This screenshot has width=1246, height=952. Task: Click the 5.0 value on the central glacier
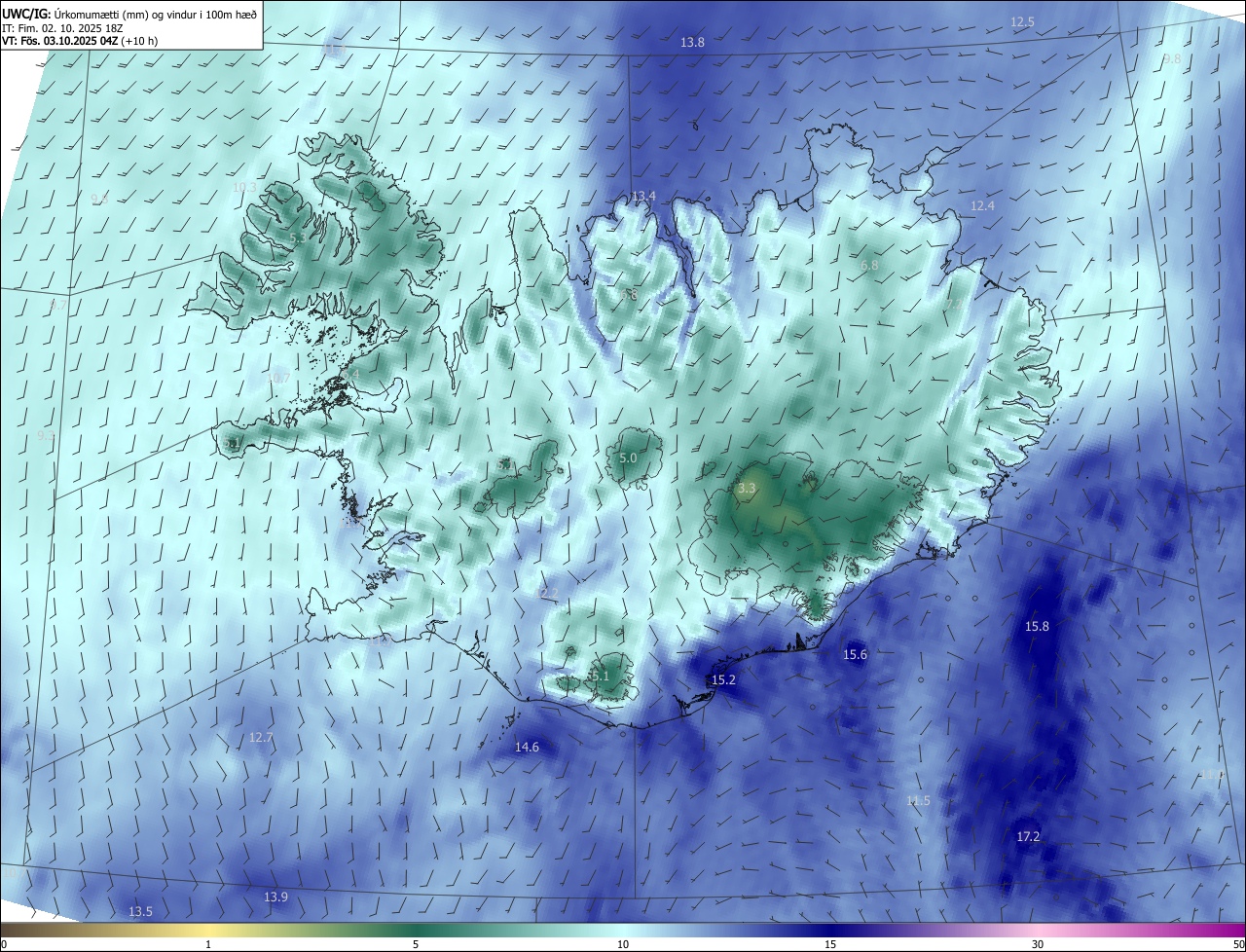628,458
